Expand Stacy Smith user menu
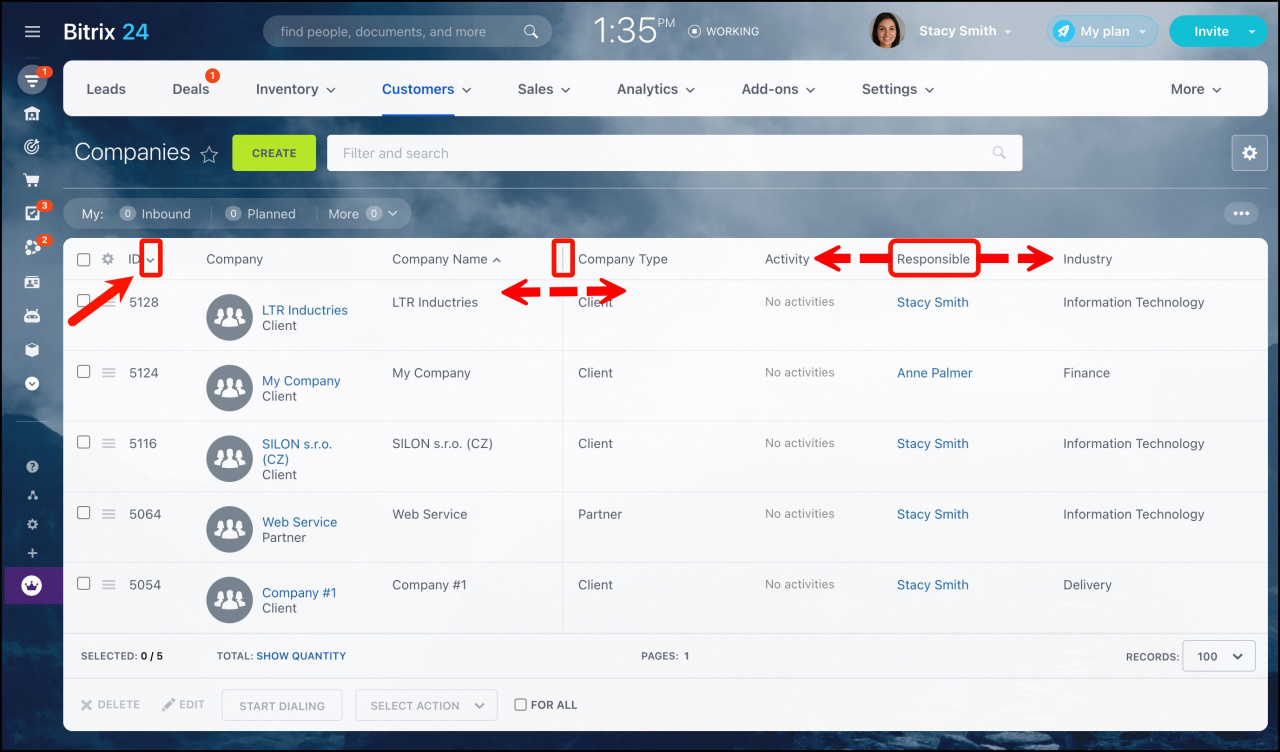This screenshot has width=1280, height=752. [x=1007, y=32]
